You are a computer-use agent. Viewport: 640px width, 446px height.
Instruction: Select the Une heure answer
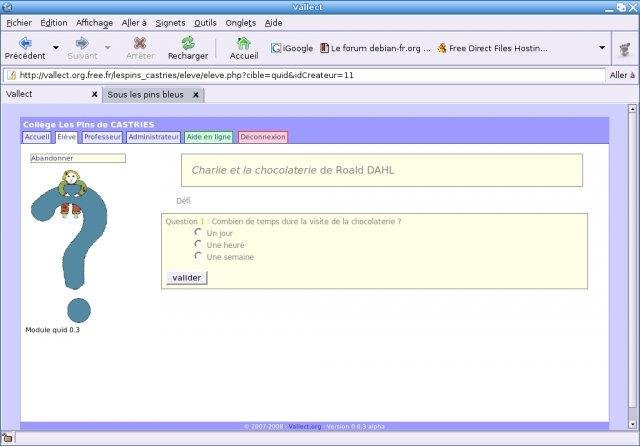(x=198, y=244)
